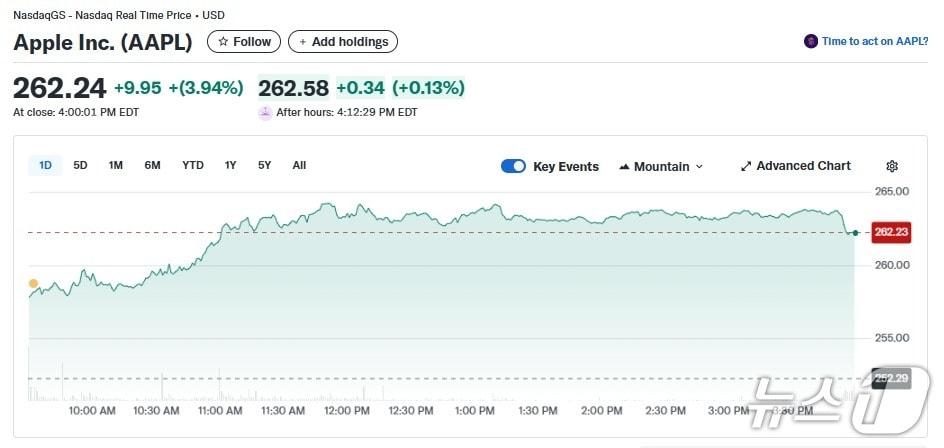Choose the 6M range tab
This screenshot has height=448, width=944.
152,165
